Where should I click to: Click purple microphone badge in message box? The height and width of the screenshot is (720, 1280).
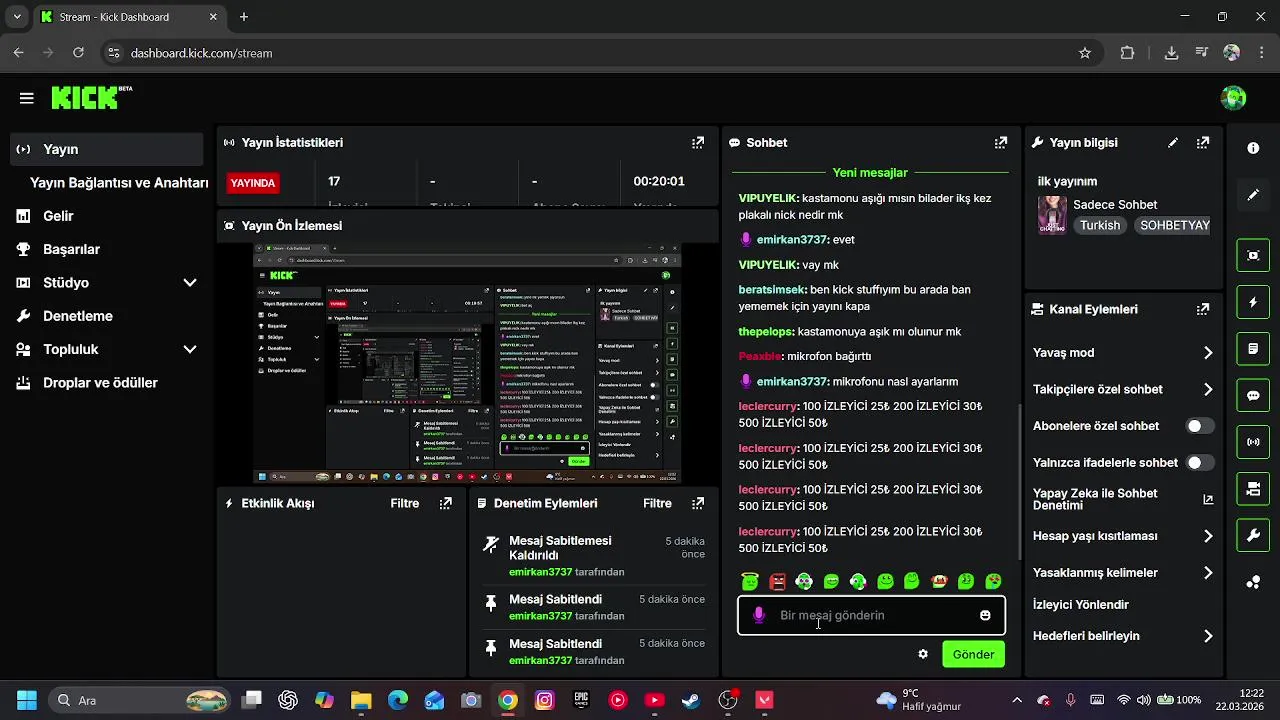coord(759,616)
